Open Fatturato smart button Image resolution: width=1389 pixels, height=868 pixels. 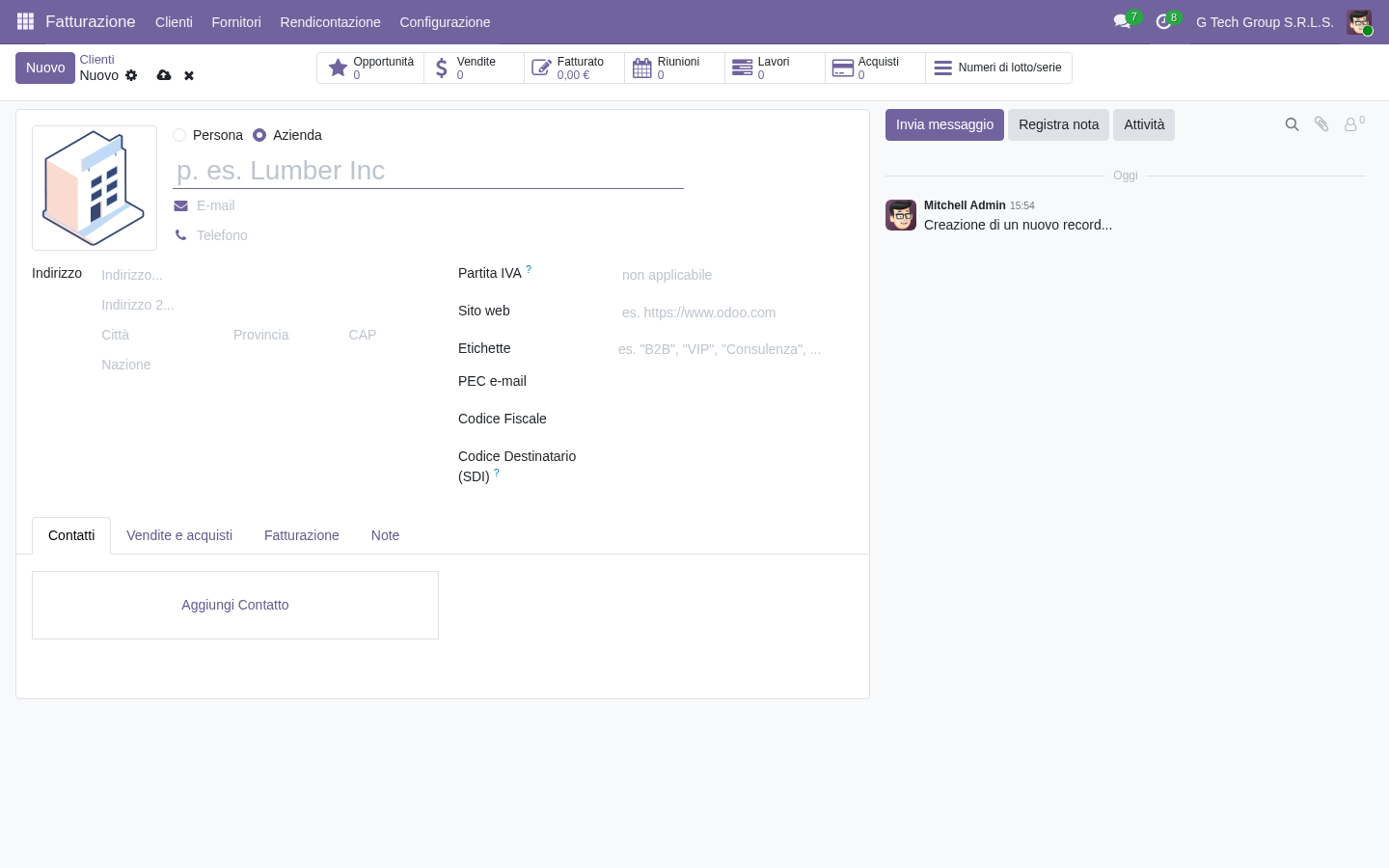click(574, 68)
